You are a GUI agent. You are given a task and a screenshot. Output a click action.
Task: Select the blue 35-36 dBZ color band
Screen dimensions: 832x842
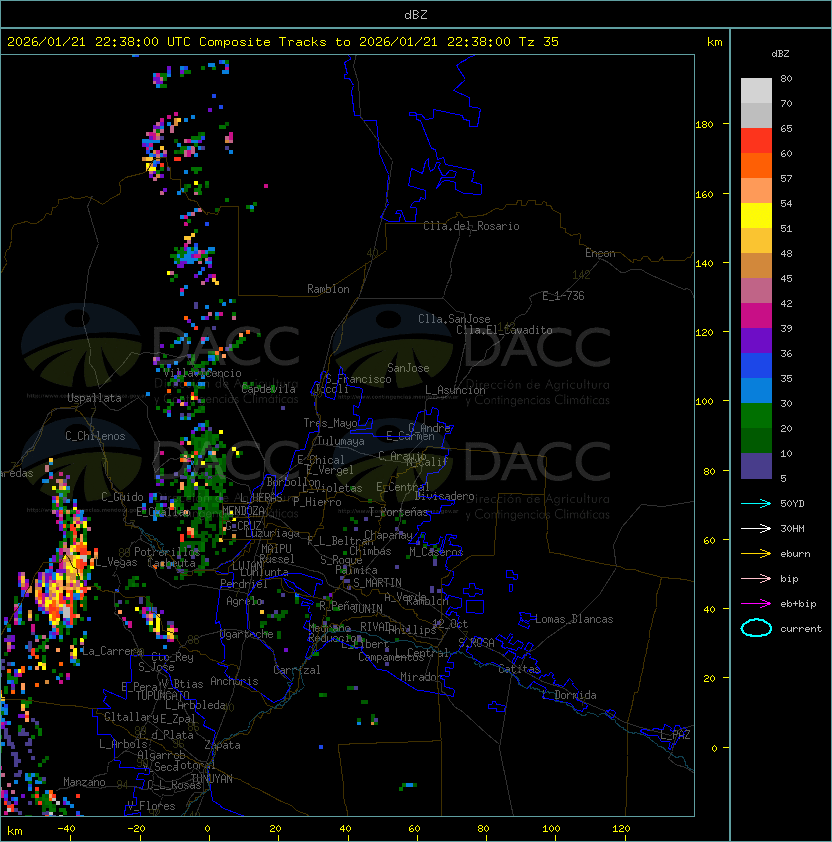coord(756,365)
